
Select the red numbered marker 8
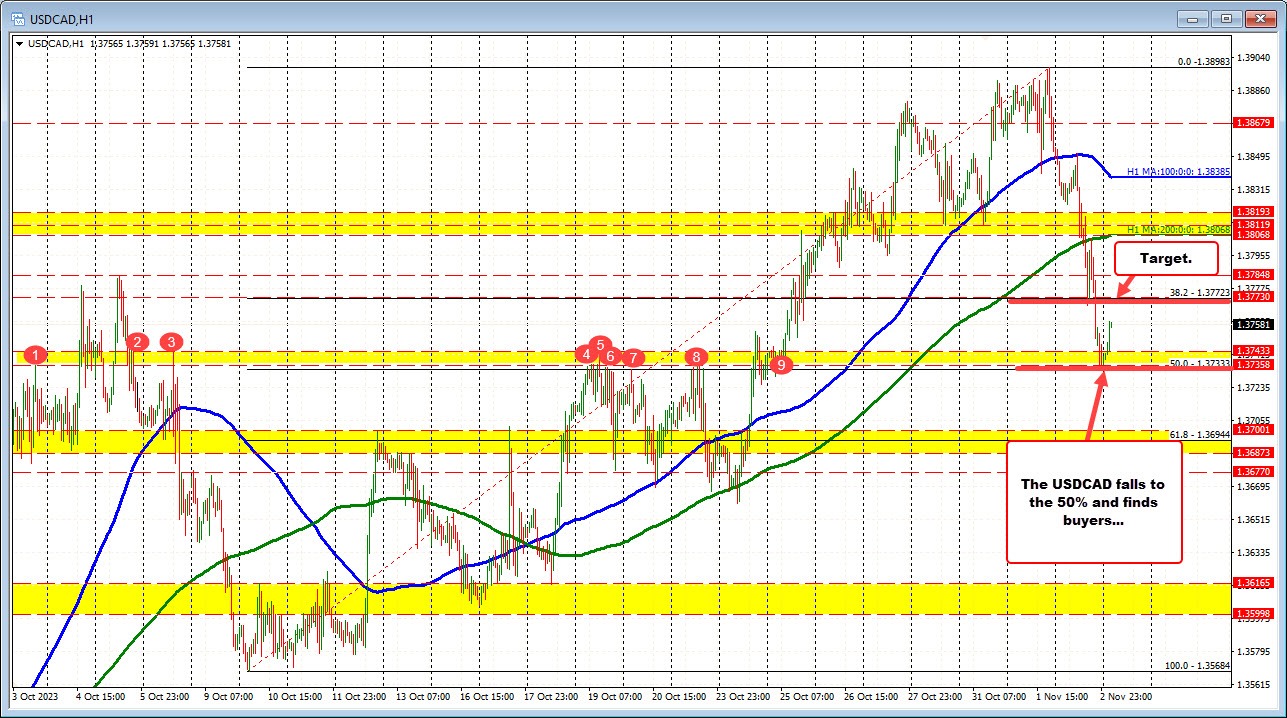click(x=696, y=355)
